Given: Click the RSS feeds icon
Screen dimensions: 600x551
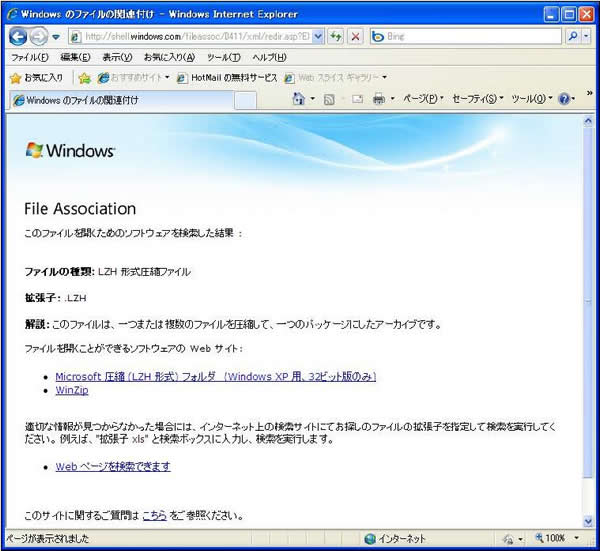Looking at the screenshot, I should 329,99.
